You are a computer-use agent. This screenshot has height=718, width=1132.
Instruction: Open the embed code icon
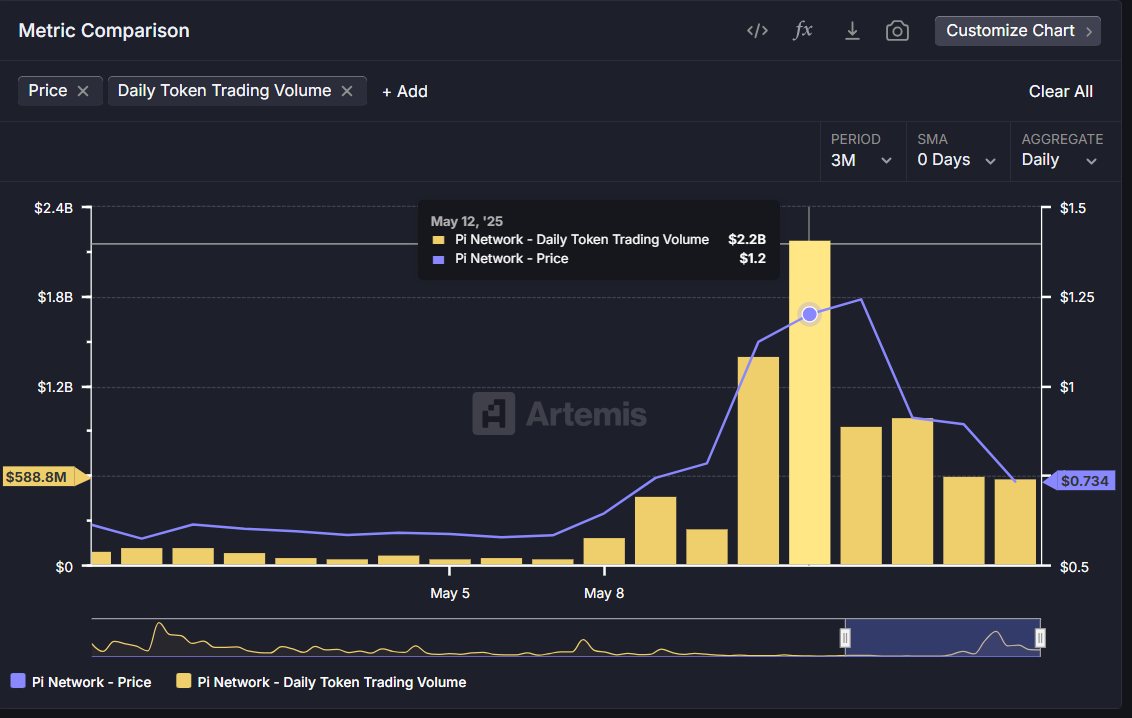[757, 31]
